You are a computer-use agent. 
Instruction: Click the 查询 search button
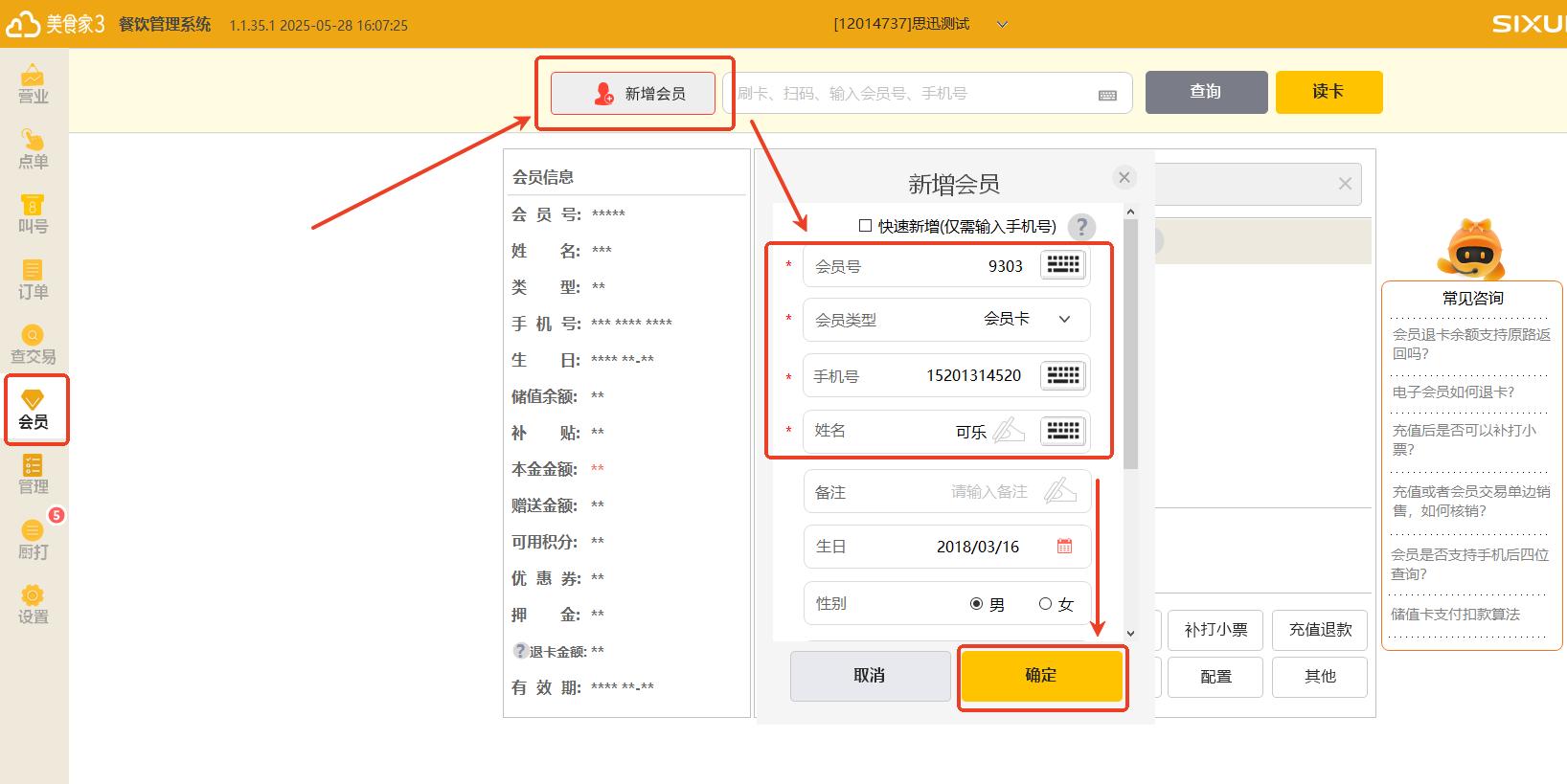coord(1206,92)
